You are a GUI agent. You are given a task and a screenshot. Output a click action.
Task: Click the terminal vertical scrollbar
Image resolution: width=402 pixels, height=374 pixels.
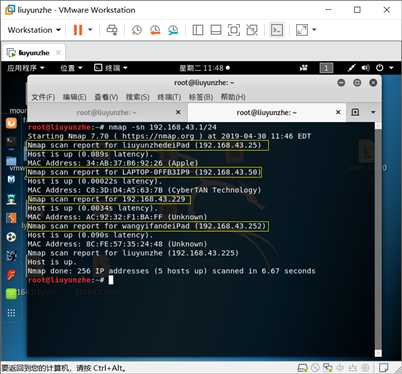378,239
